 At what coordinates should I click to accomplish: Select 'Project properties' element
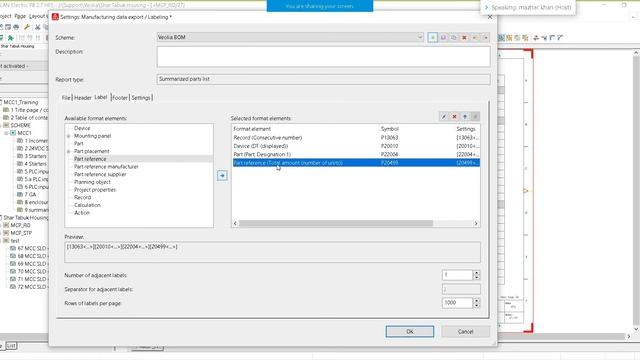tap(95, 190)
